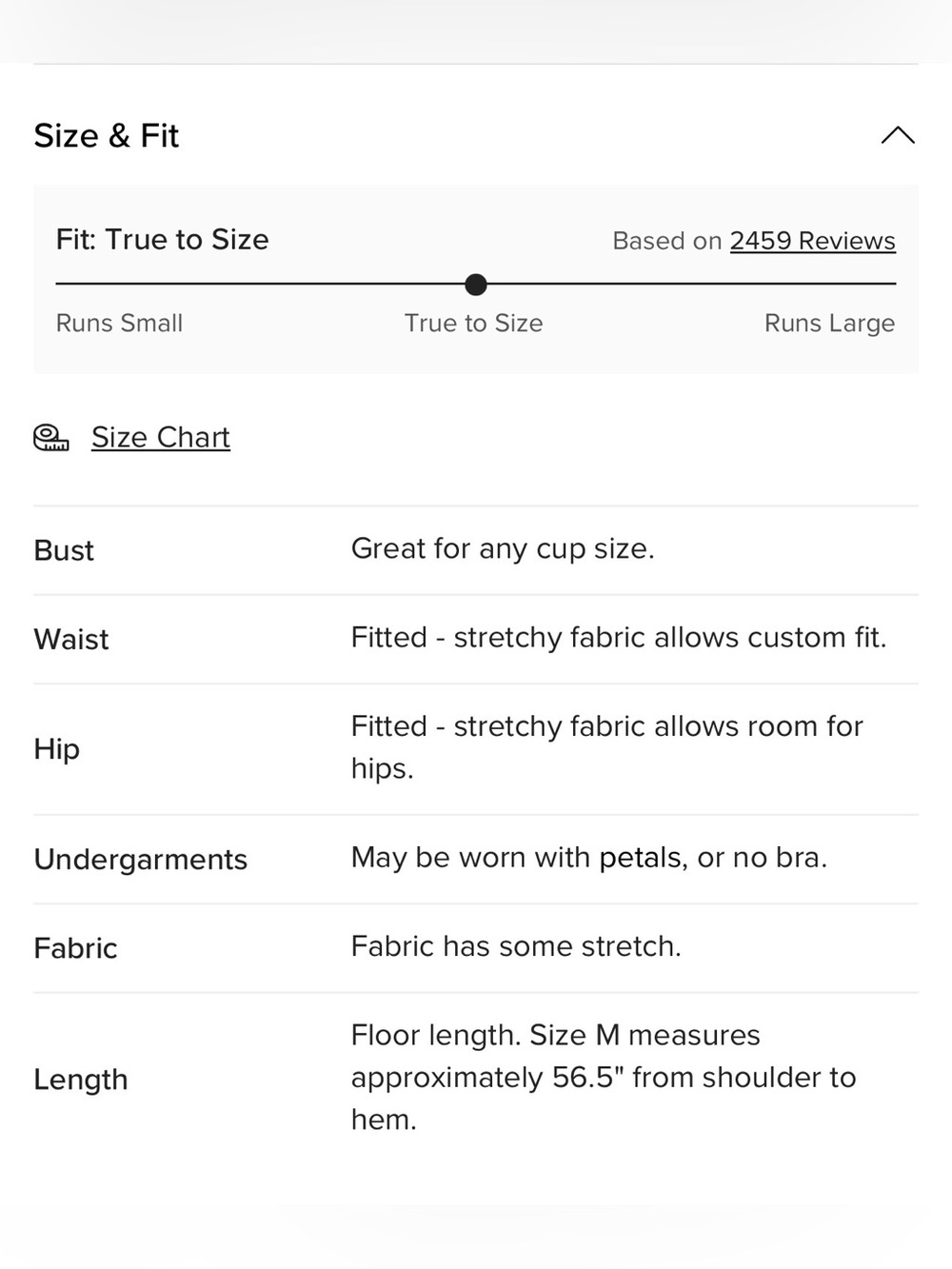The height and width of the screenshot is (1269, 952).
Task: Click the Waist row label
Action: click(71, 639)
